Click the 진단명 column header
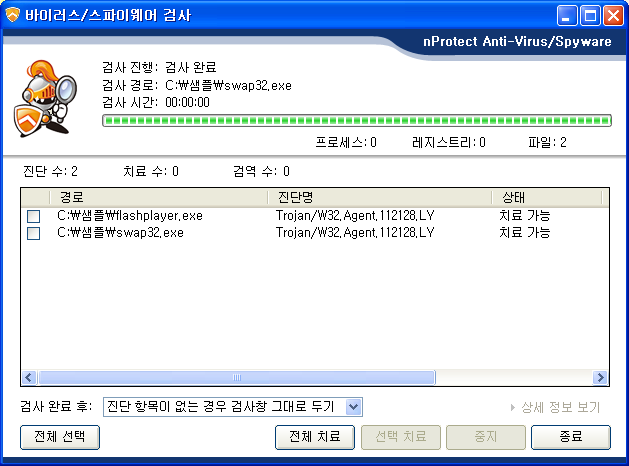 click(380, 197)
